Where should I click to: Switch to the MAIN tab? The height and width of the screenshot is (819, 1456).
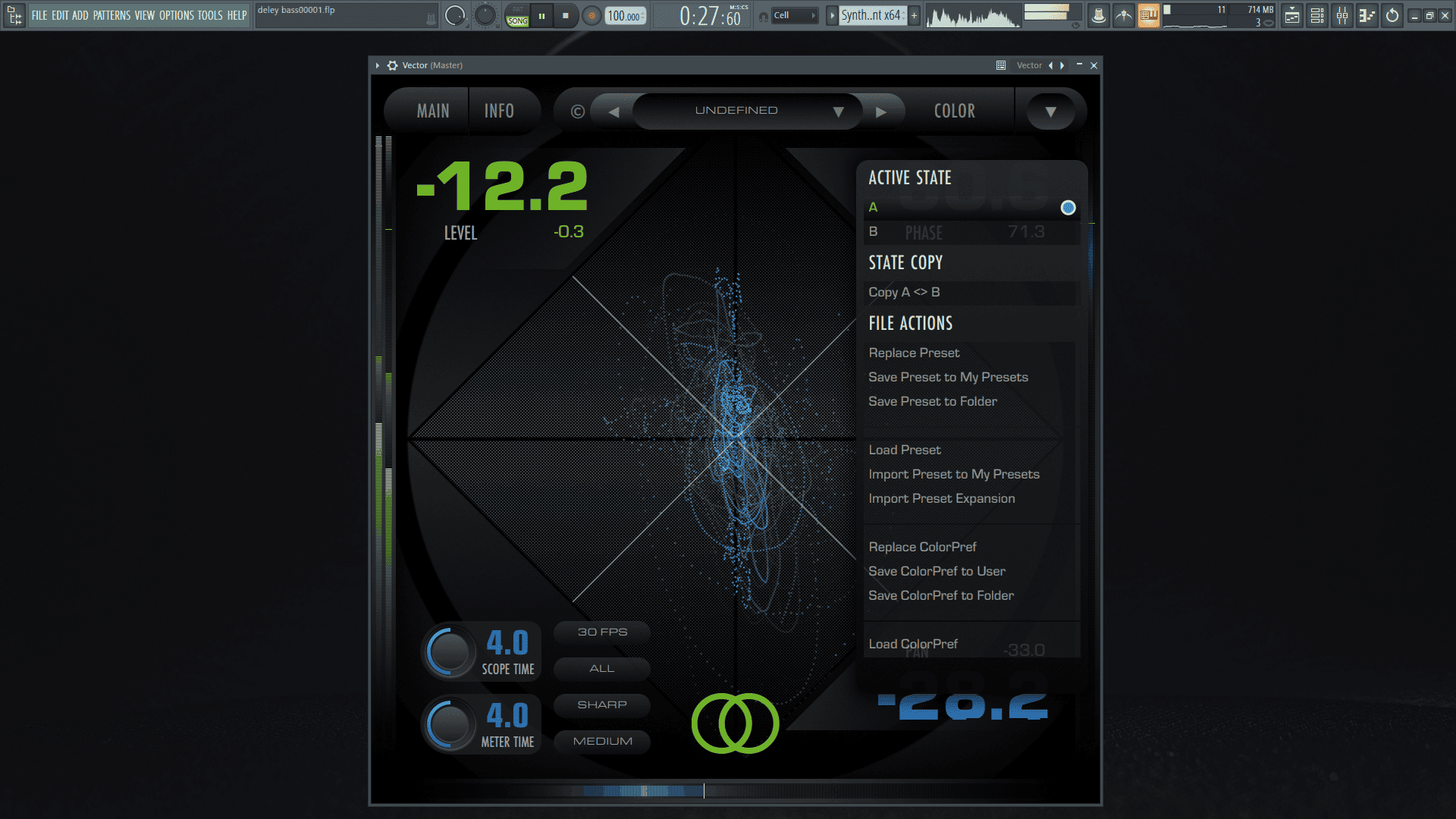tap(433, 111)
